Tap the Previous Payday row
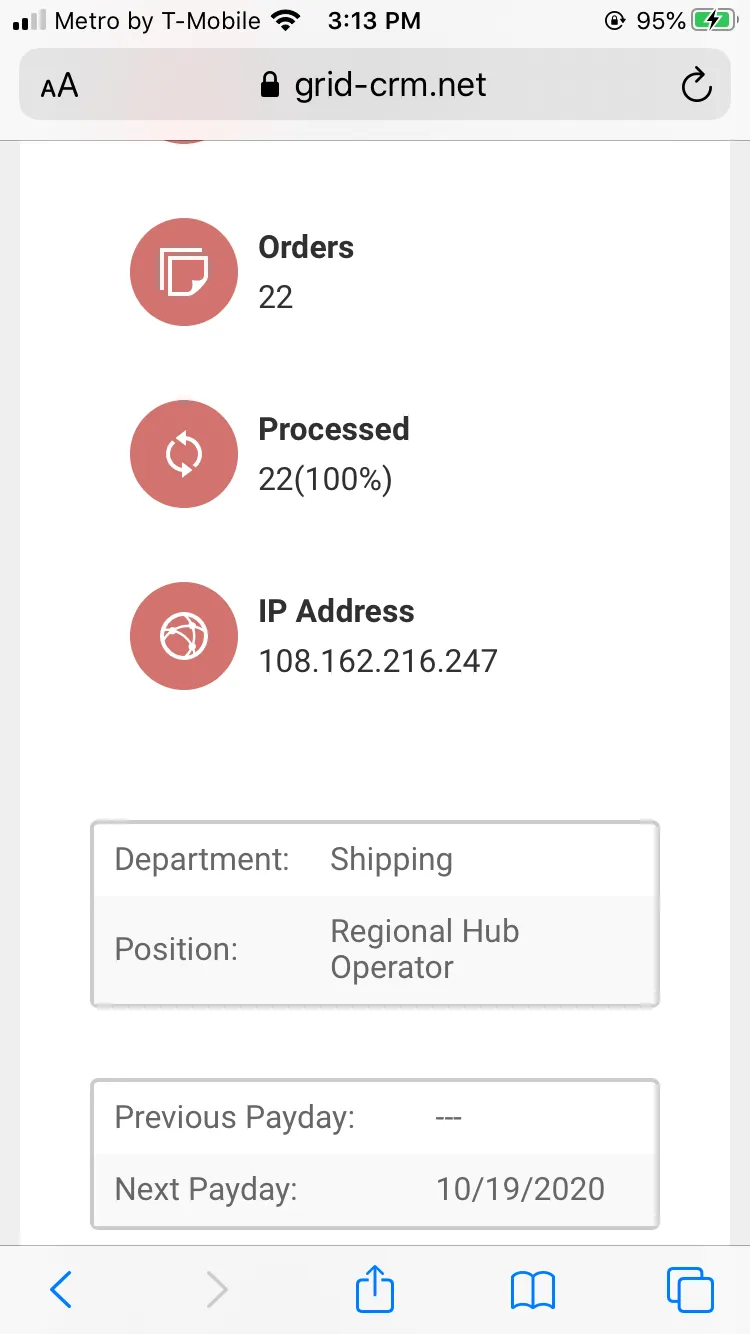750x1334 pixels. [x=375, y=1117]
